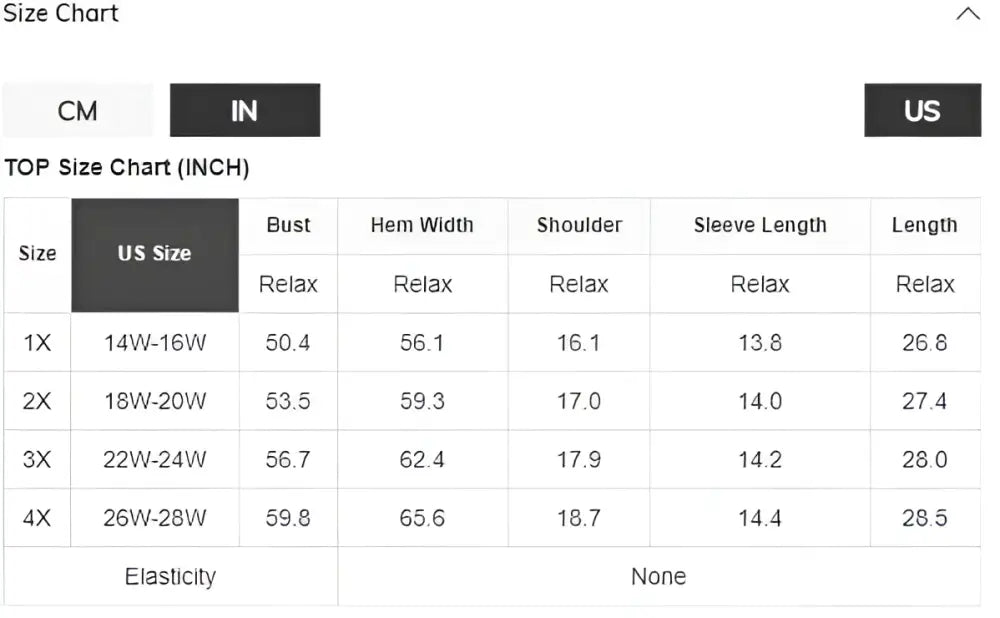
Task: Click the None elasticity value
Action: tap(659, 577)
